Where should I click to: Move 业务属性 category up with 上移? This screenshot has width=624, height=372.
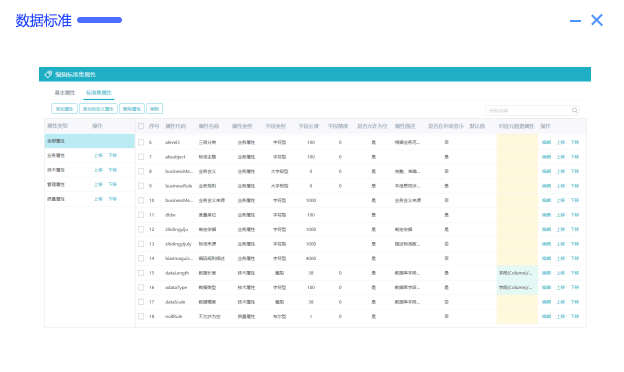(x=98, y=156)
